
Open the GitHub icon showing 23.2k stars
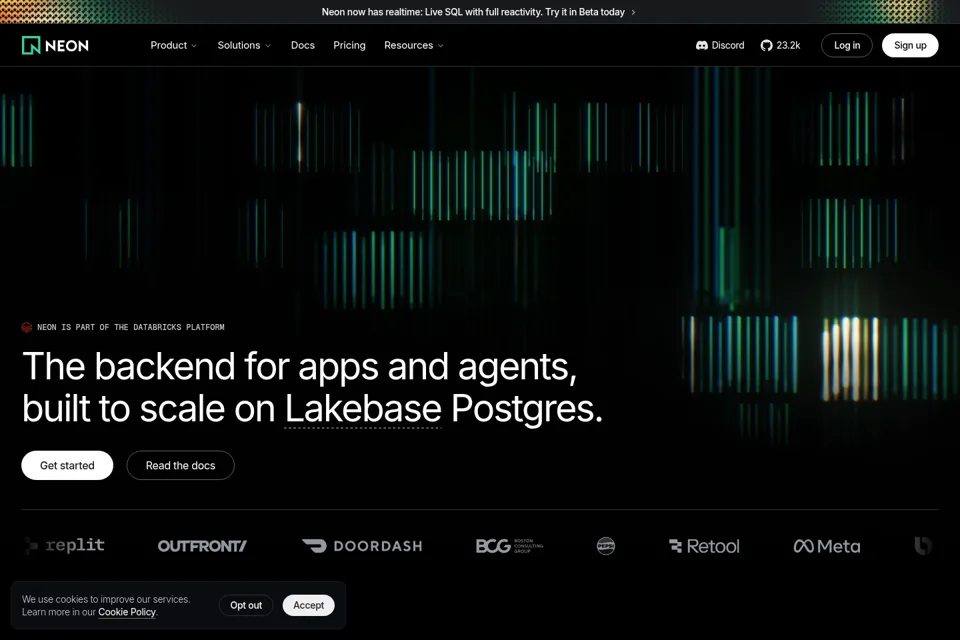780,45
